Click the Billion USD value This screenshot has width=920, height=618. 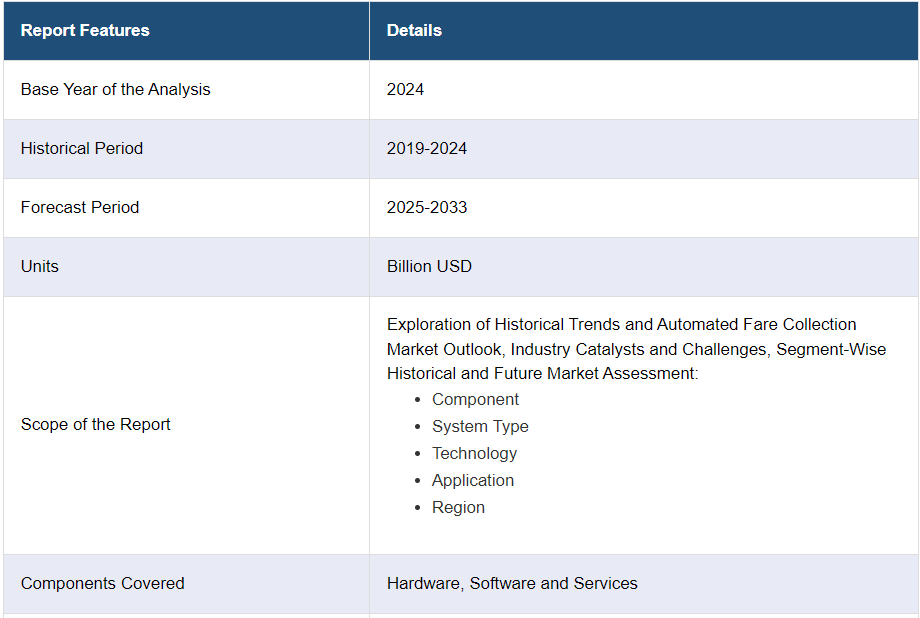point(429,266)
